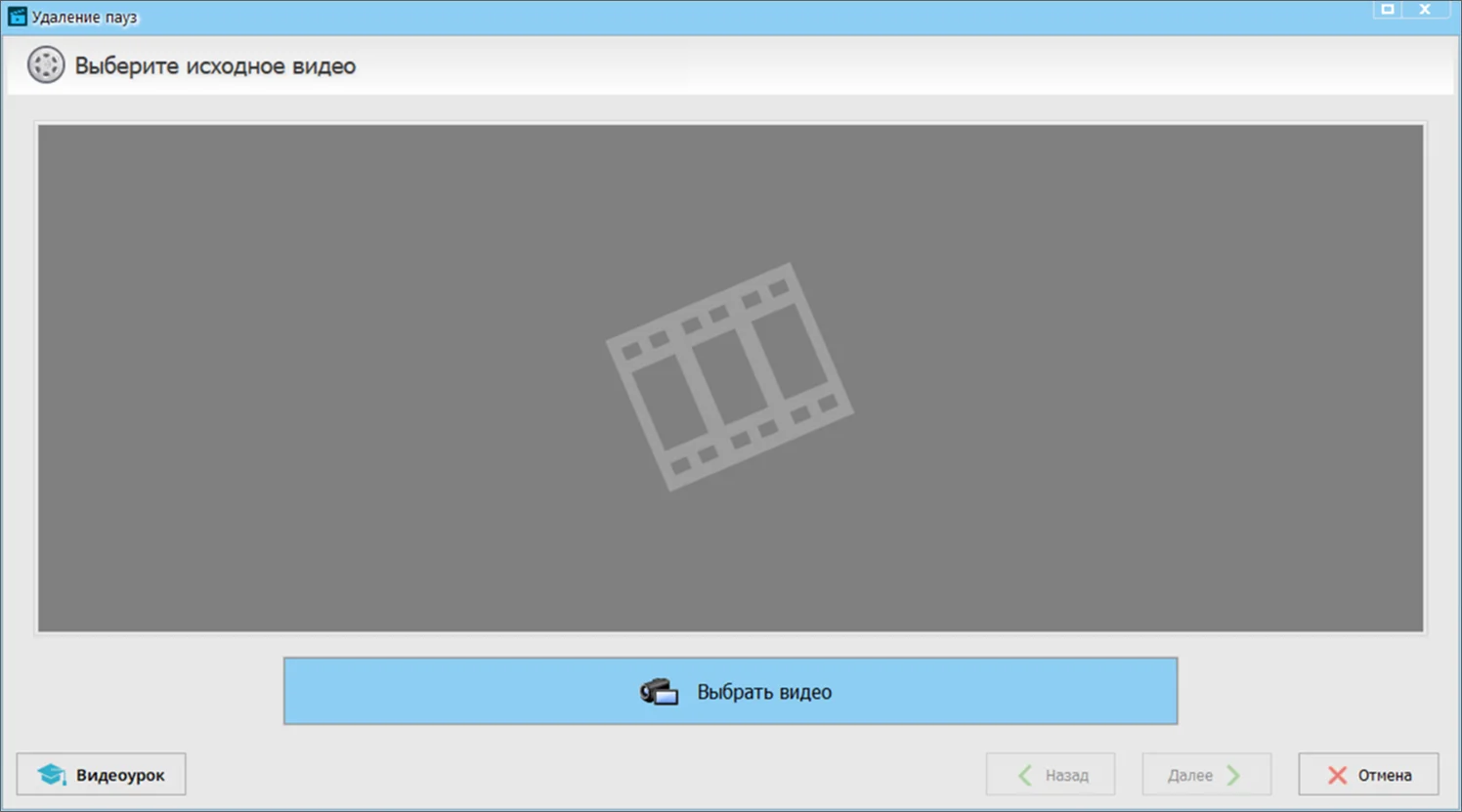Go back with the Назад button
The image size is (1462, 812).
click(x=1051, y=775)
